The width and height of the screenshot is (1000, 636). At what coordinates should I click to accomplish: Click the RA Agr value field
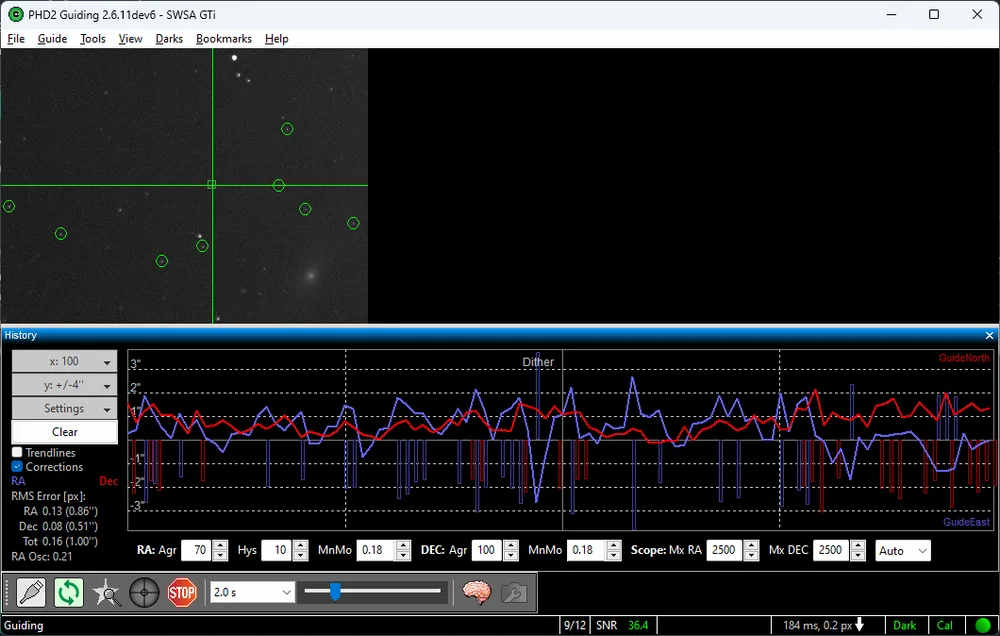(x=196, y=550)
